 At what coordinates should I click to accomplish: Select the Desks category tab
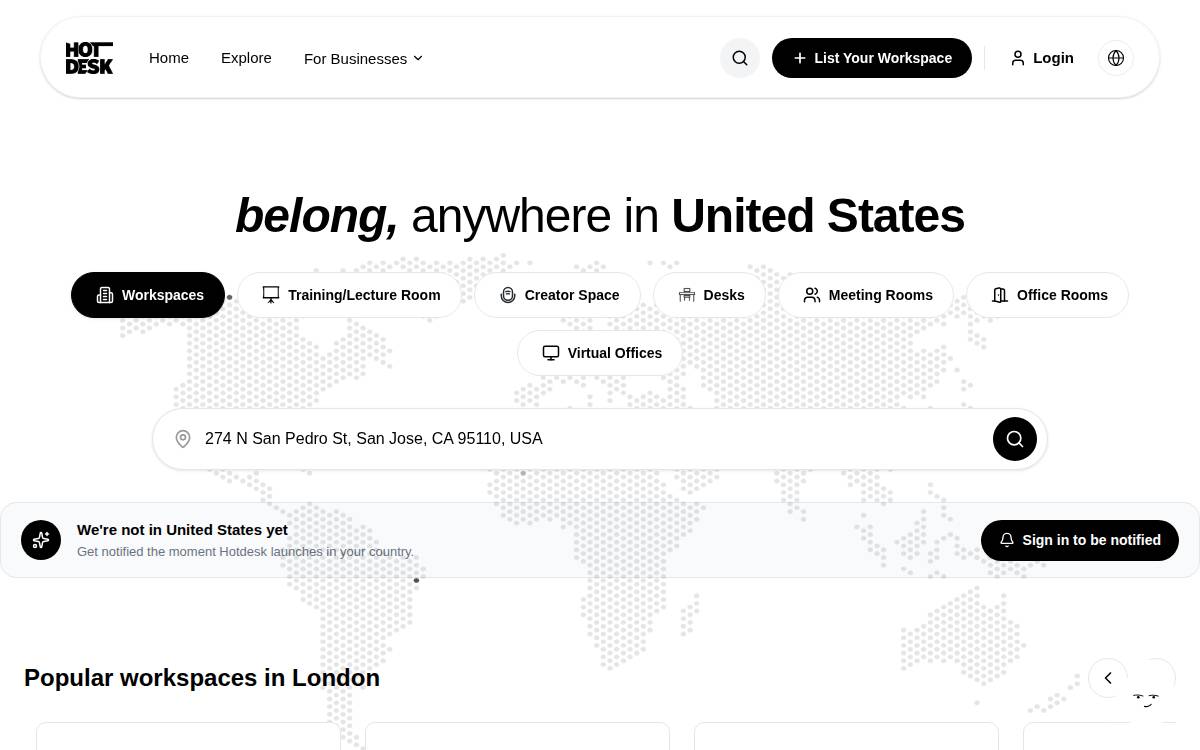point(710,295)
